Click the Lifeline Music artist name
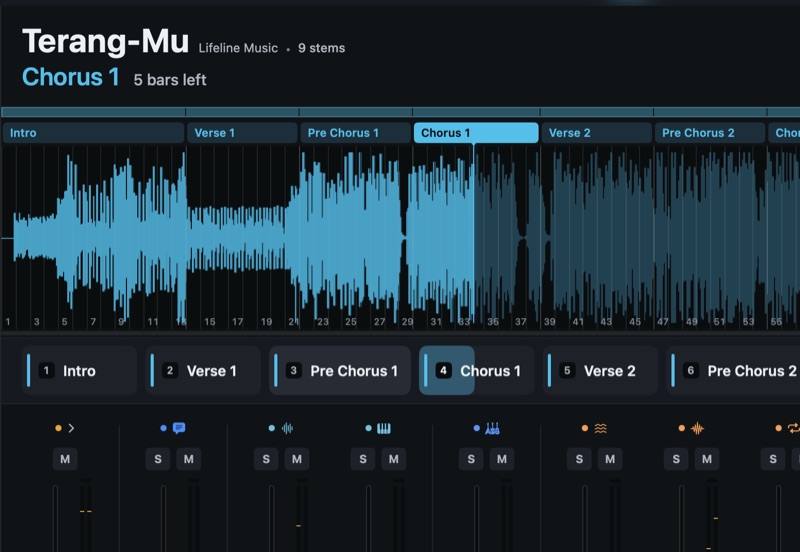The image size is (800, 552). [238, 48]
